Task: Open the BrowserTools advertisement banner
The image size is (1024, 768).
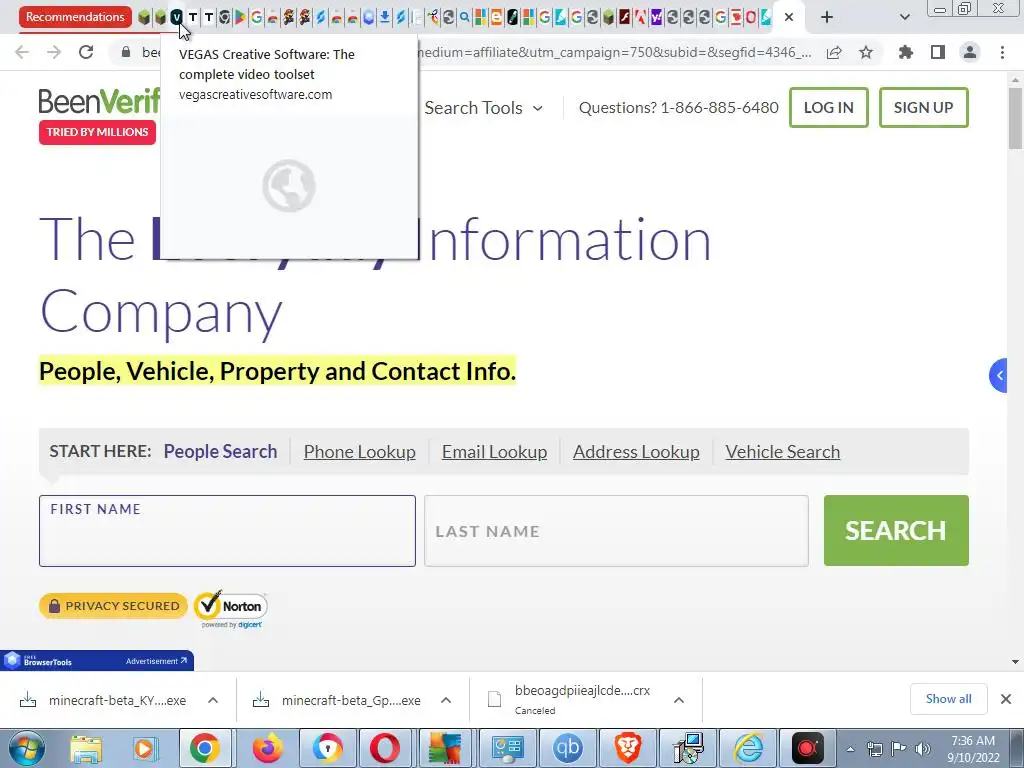Action: click(x=97, y=661)
